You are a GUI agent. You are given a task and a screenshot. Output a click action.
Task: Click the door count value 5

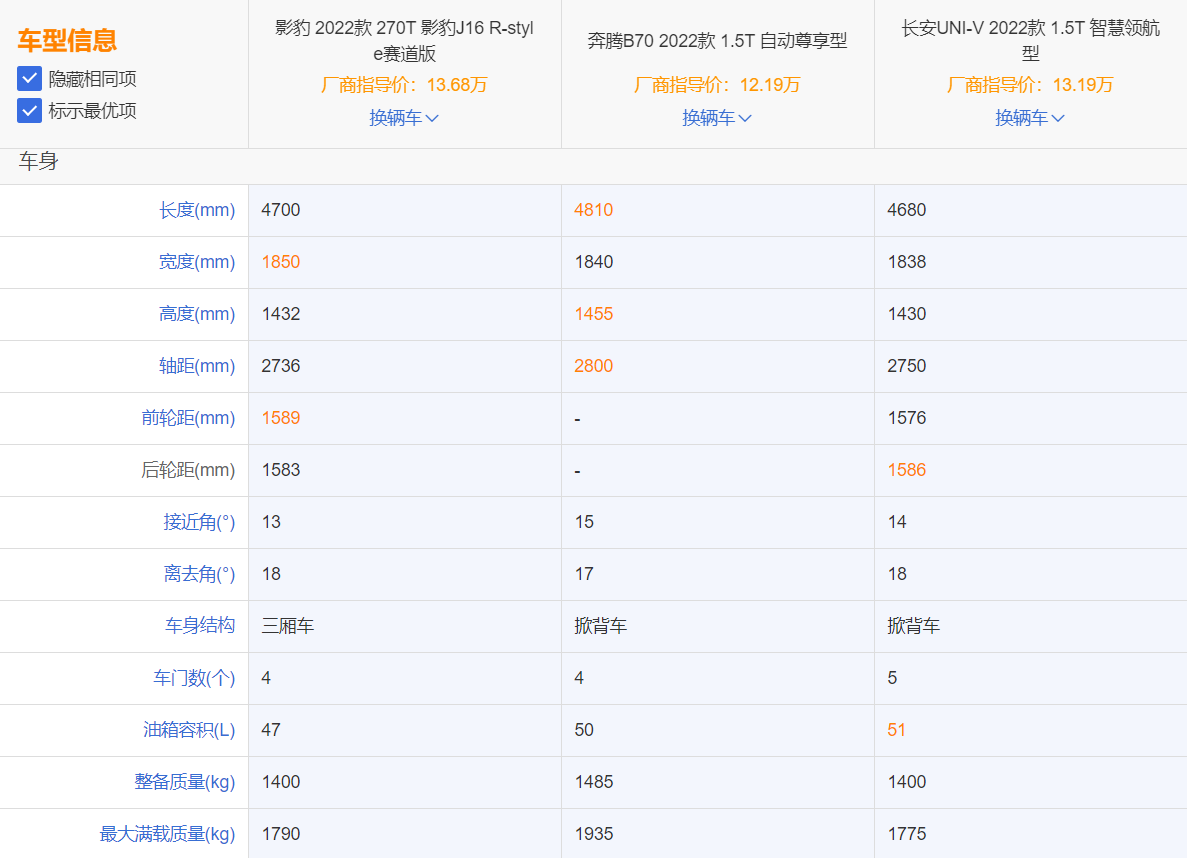click(x=893, y=678)
